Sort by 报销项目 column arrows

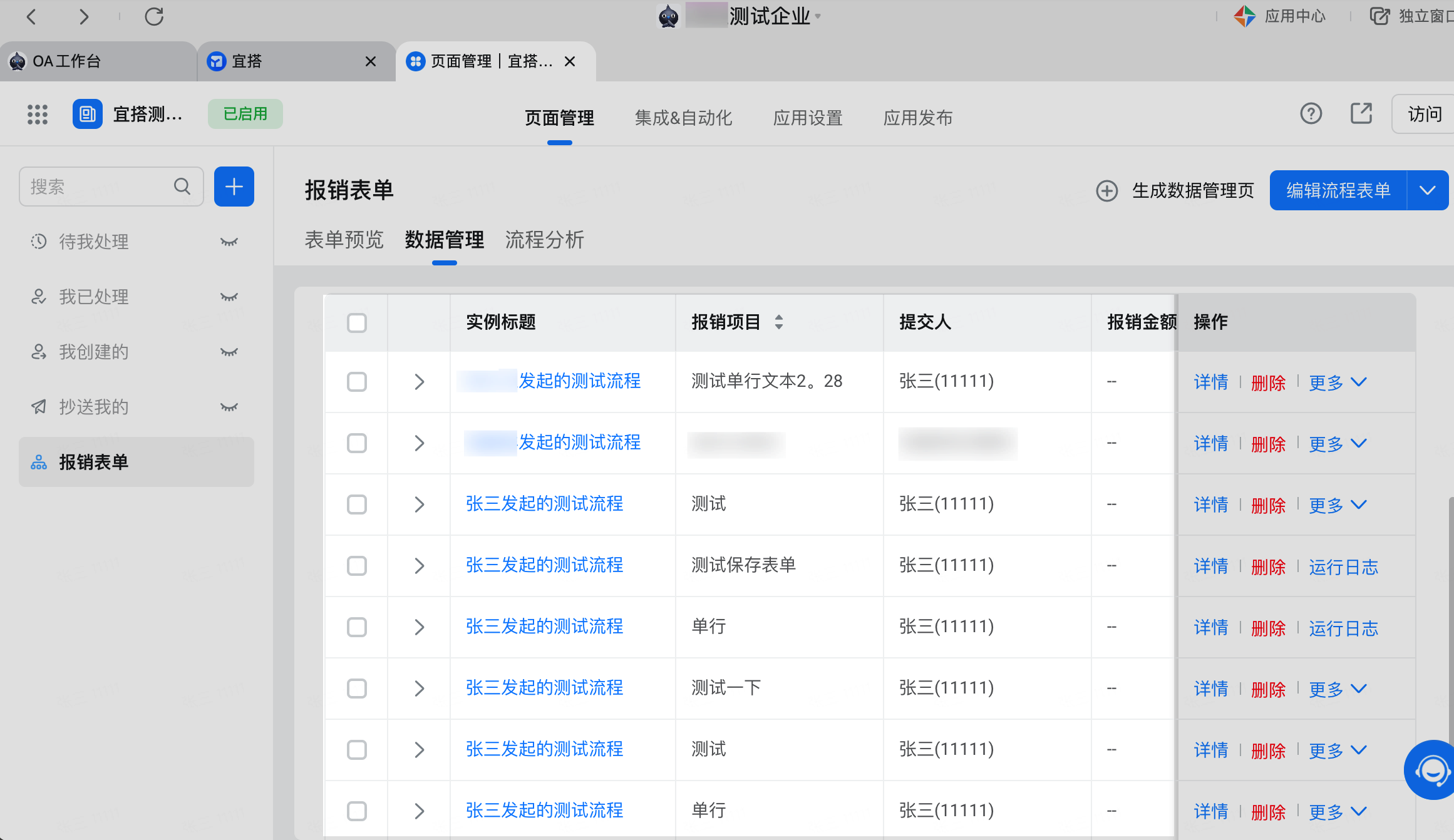tap(778, 322)
